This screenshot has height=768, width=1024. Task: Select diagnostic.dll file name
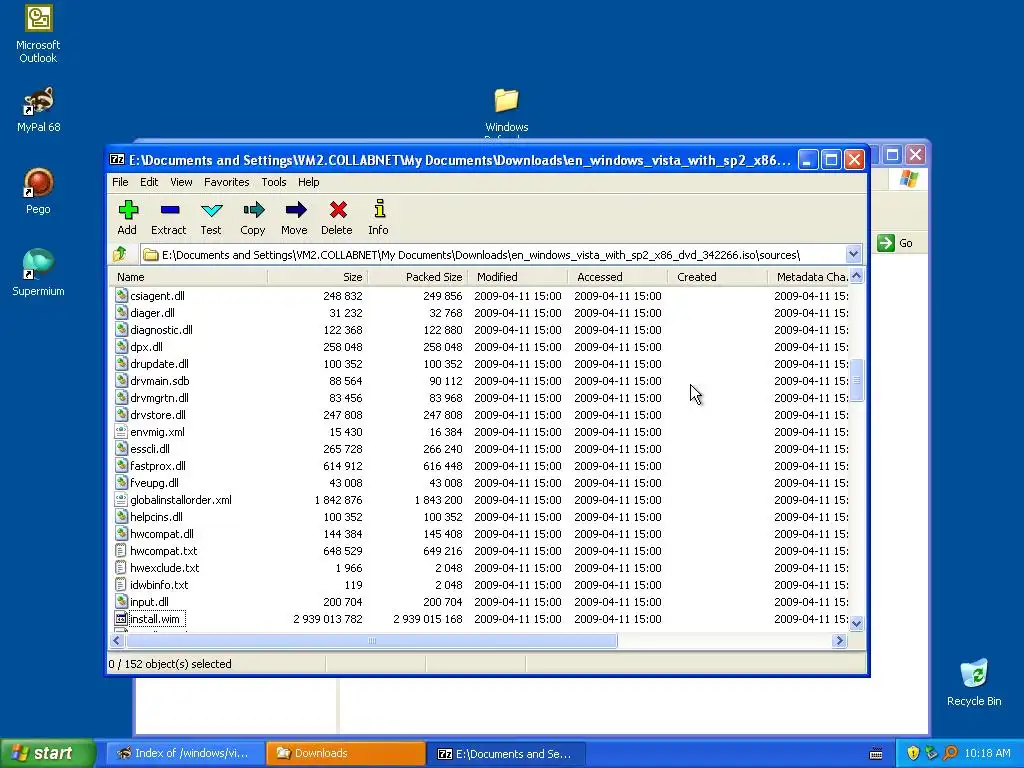pos(161,330)
